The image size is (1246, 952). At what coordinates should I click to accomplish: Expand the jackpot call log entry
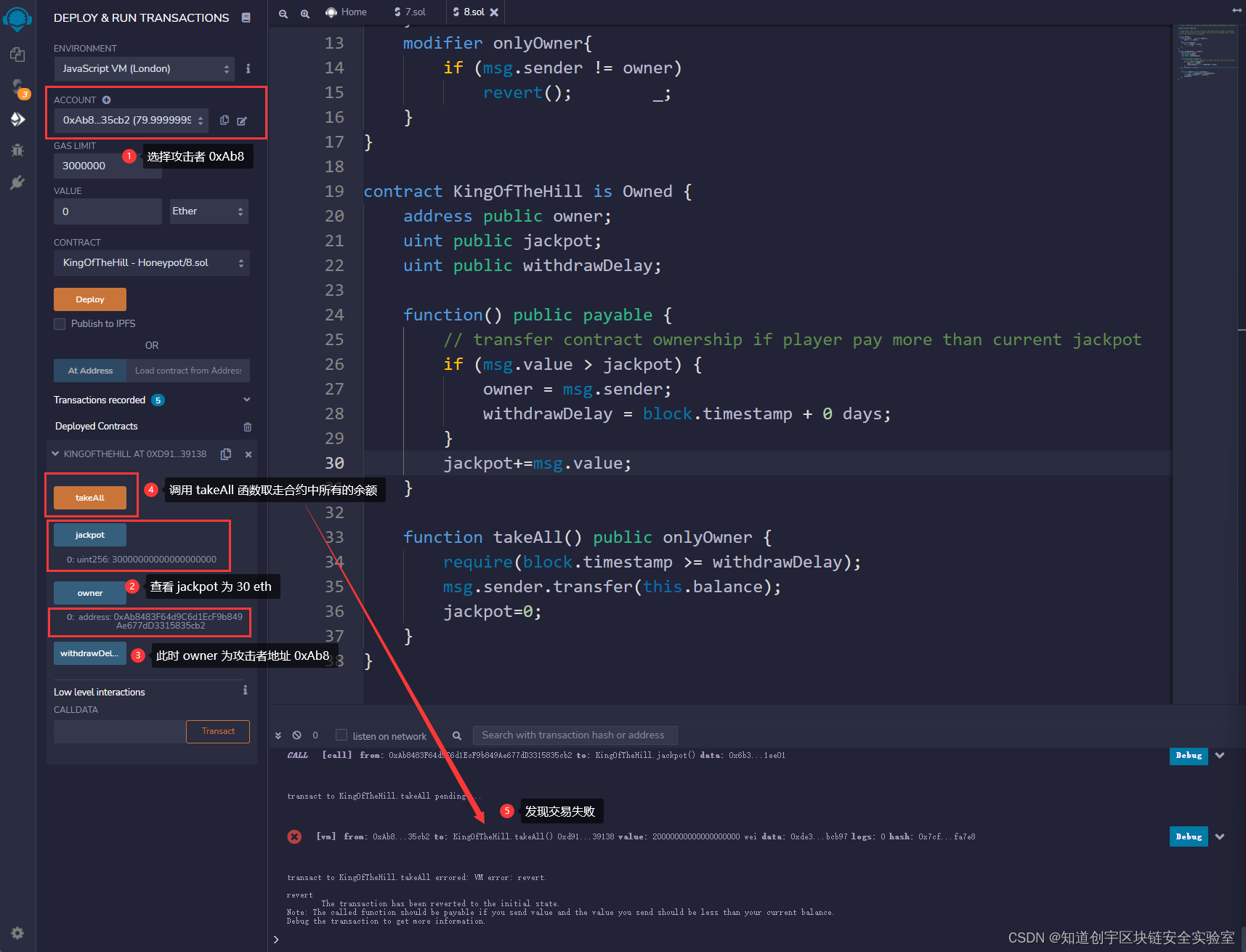point(1220,755)
